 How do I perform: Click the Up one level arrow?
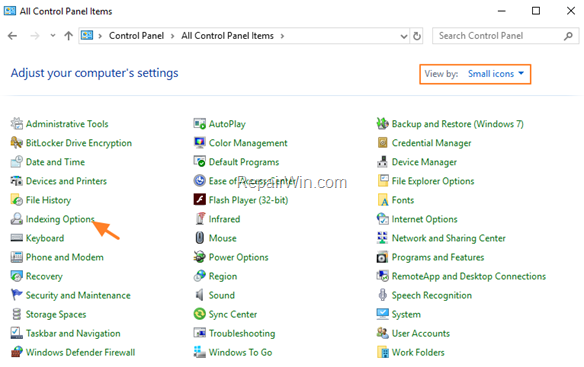point(69,36)
